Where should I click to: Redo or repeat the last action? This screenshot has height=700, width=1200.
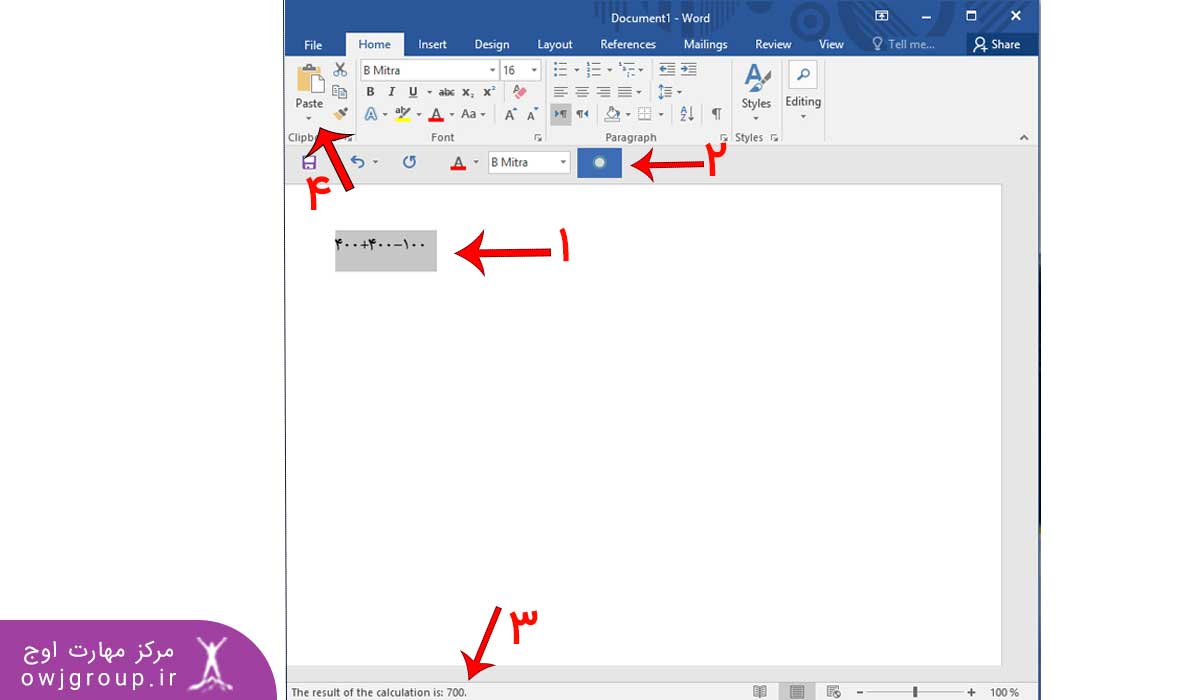point(409,162)
